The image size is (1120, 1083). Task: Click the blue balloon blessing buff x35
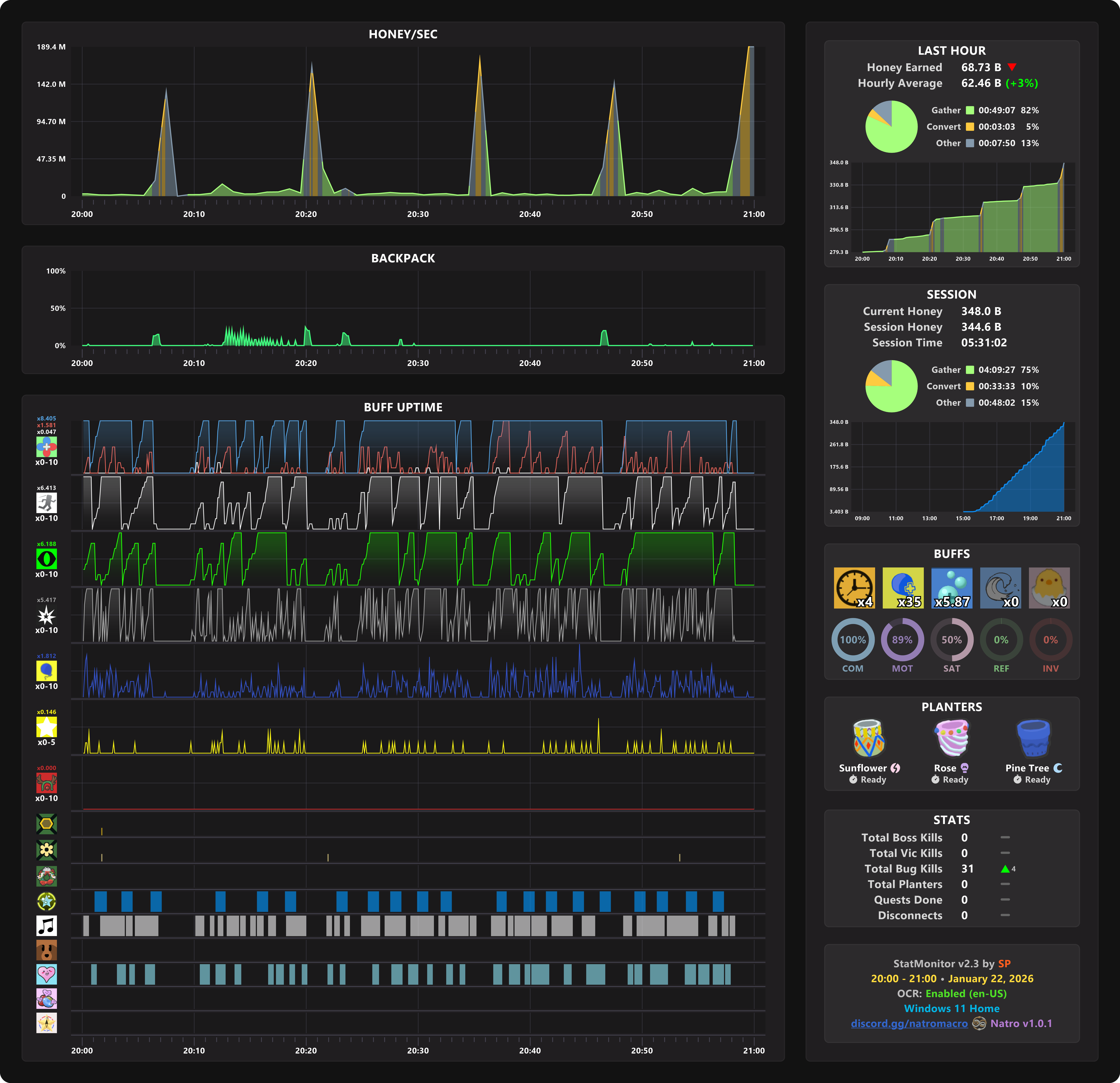click(x=903, y=587)
